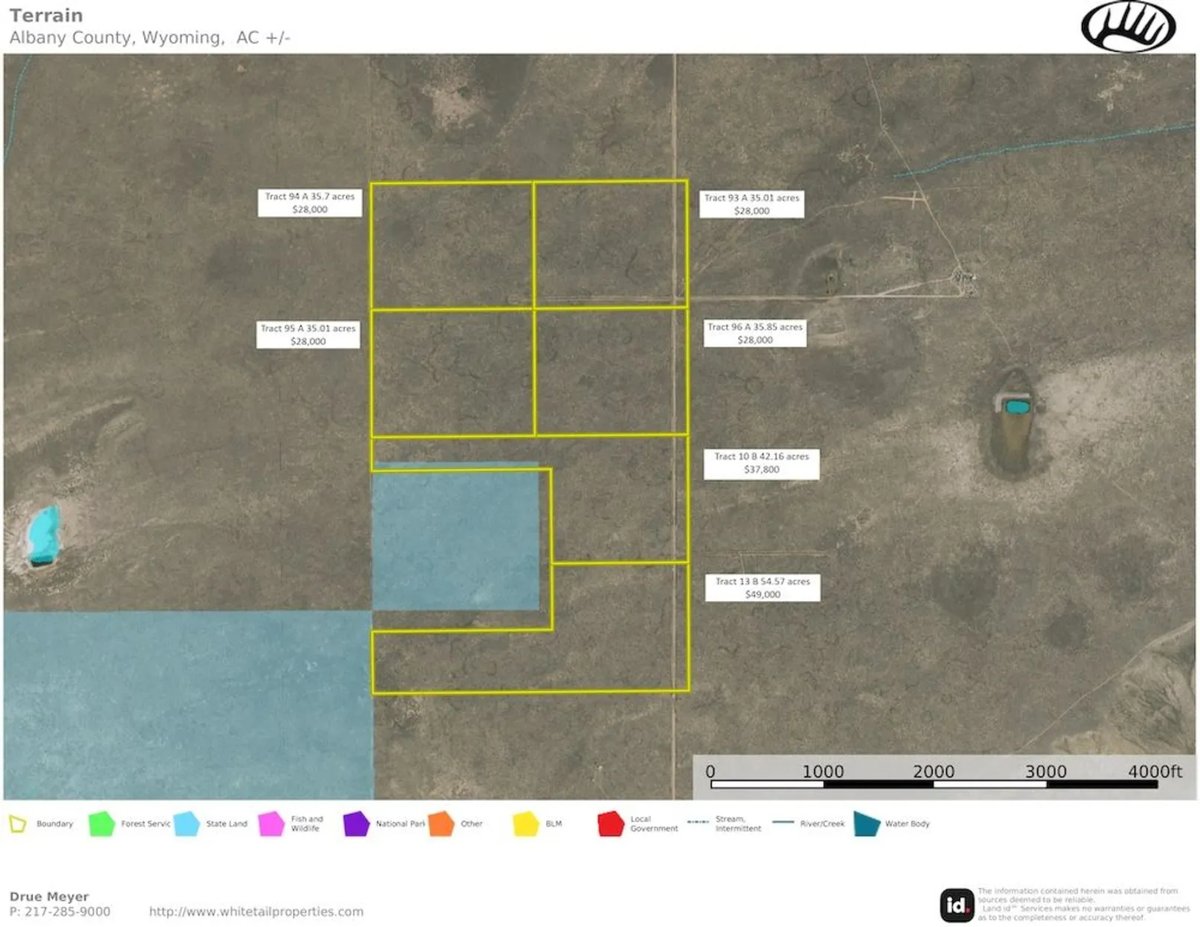Click the purple National Park legend icon
This screenshot has width=1200, height=927.
(x=356, y=824)
